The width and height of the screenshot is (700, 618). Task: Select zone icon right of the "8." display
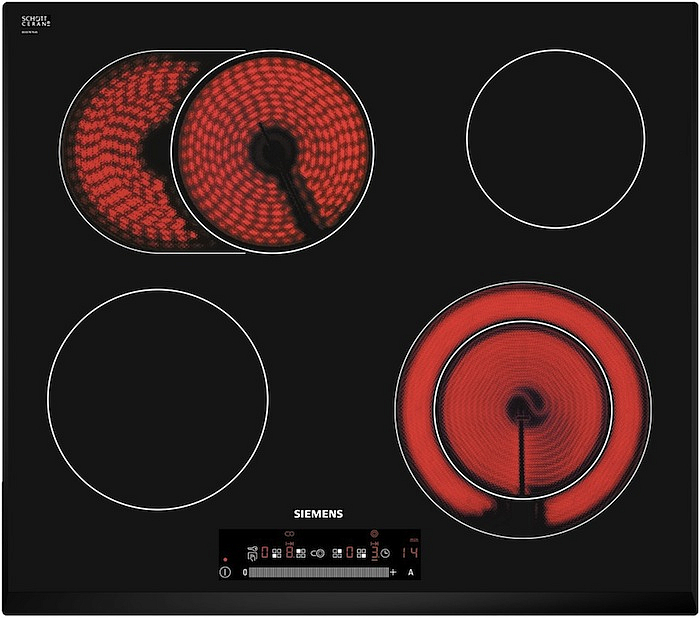(300, 553)
